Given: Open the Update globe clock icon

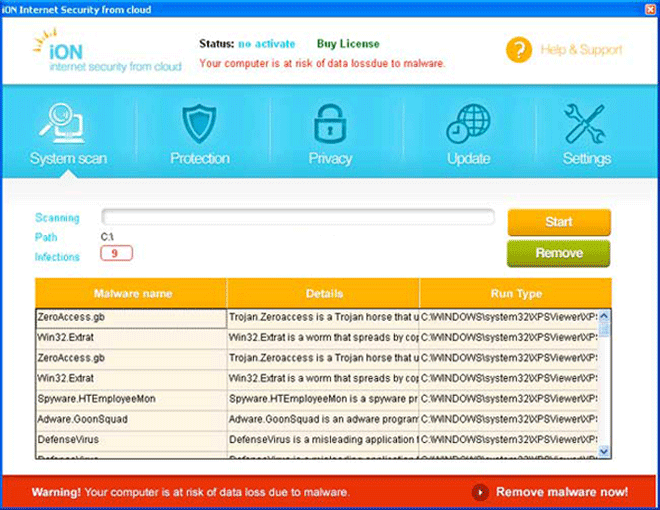Looking at the screenshot, I should (x=468, y=124).
